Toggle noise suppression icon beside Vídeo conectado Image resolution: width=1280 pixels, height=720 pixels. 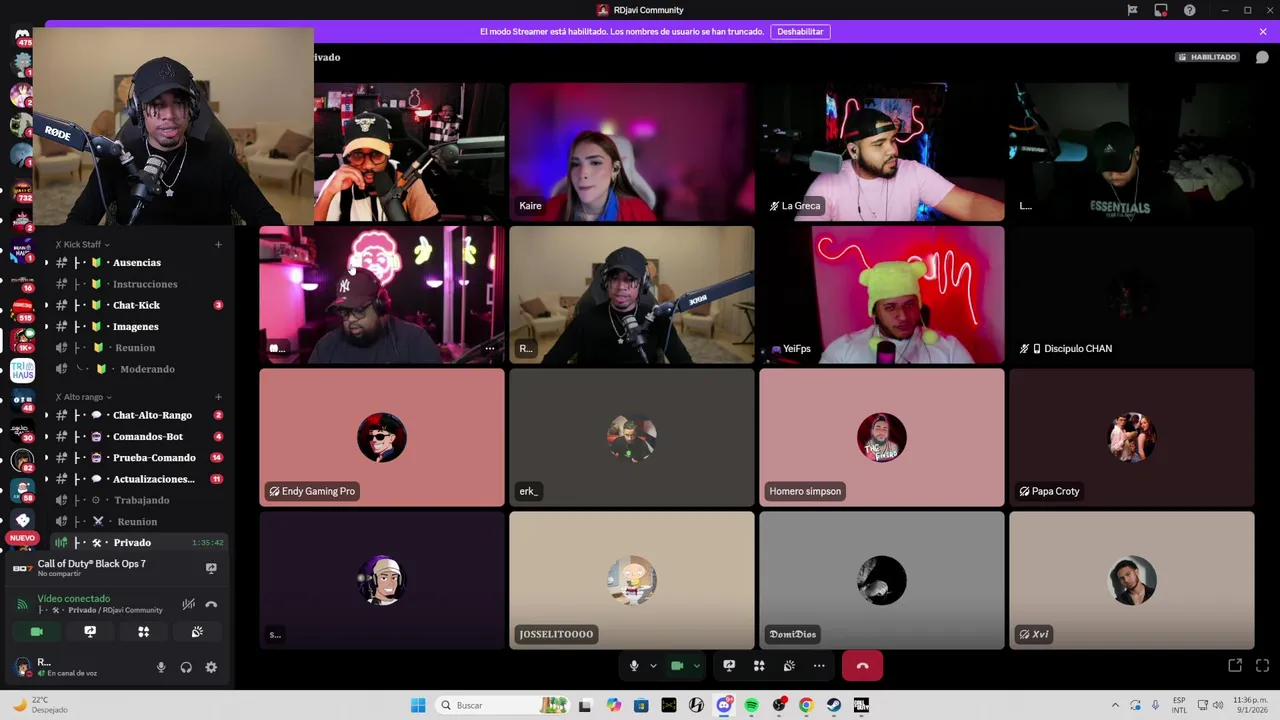click(188, 604)
